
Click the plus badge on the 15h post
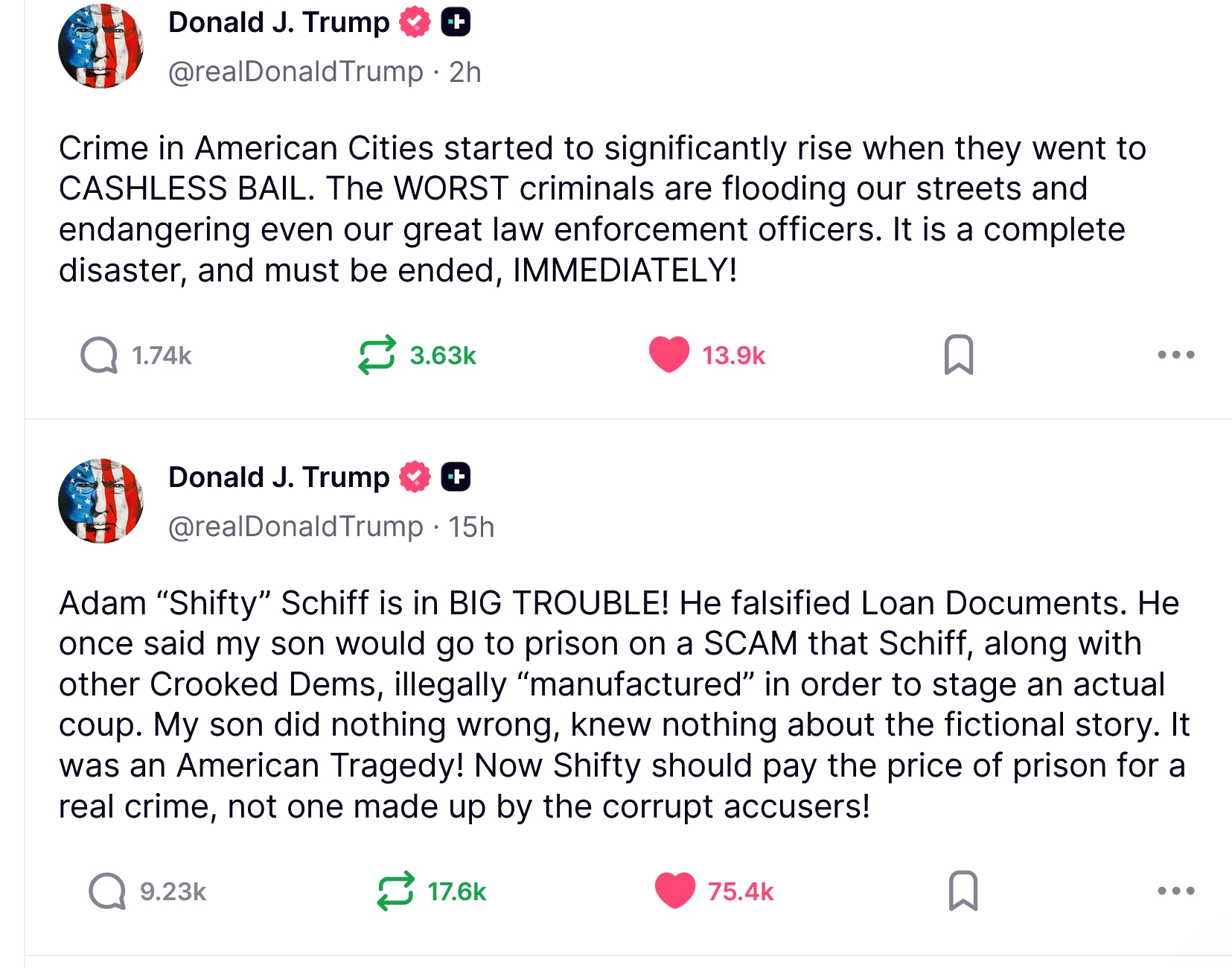coord(456,477)
